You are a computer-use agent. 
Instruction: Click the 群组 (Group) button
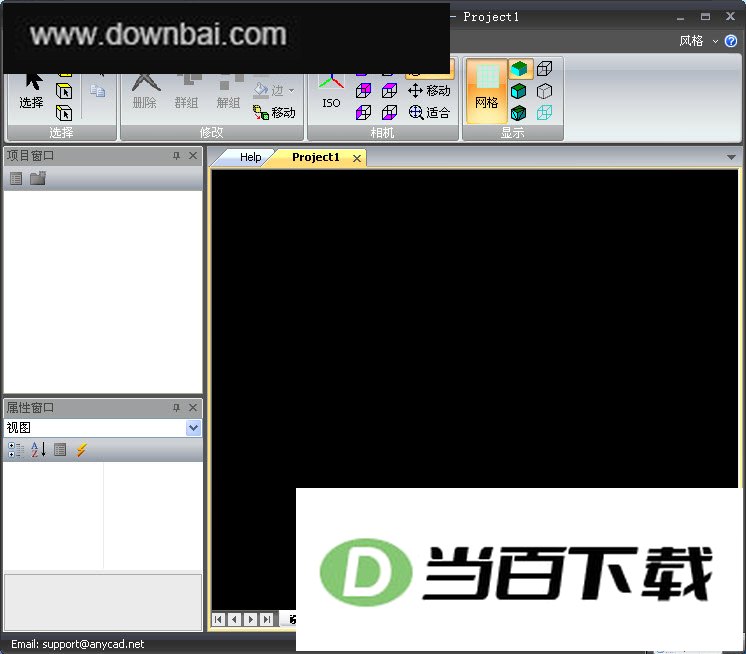click(x=186, y=92)
